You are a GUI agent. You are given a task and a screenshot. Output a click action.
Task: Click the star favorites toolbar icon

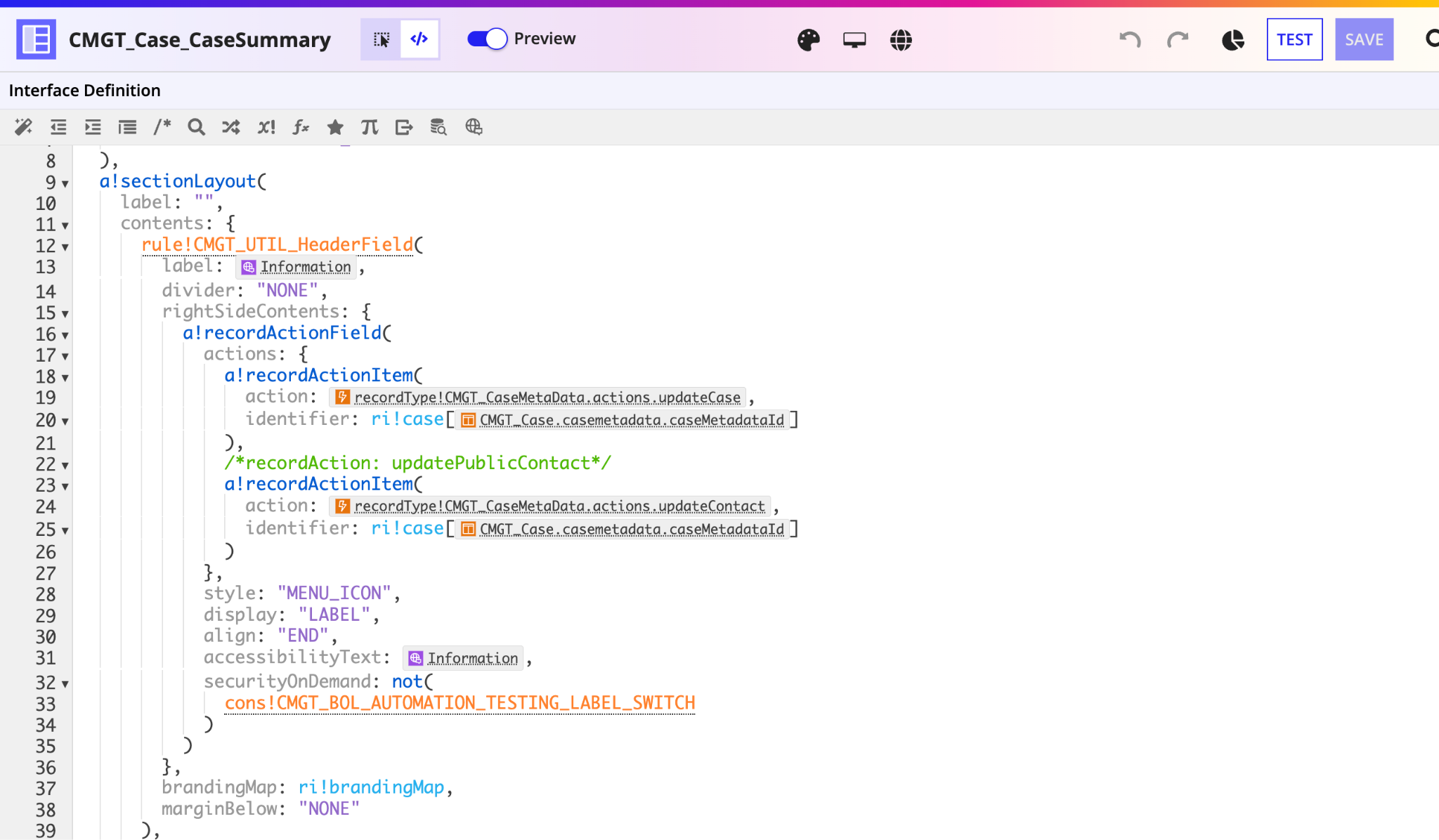click(x=335, y=127)
